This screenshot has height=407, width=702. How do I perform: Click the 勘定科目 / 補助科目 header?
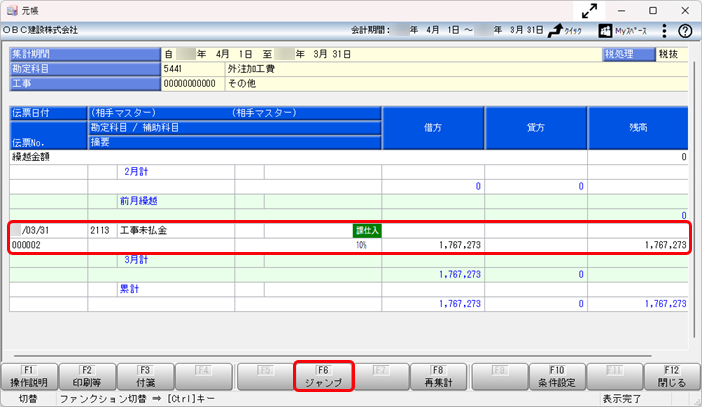coord(235,128)
